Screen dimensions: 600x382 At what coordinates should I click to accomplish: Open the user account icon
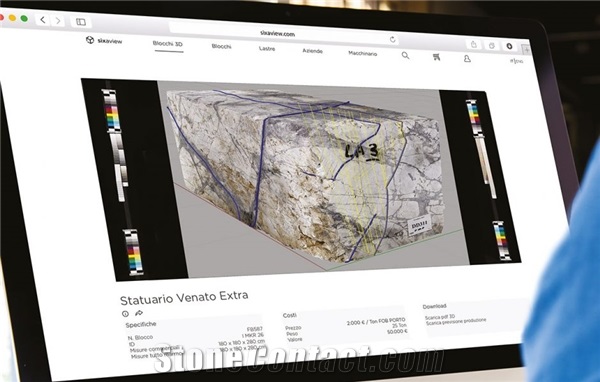point(467,59)
